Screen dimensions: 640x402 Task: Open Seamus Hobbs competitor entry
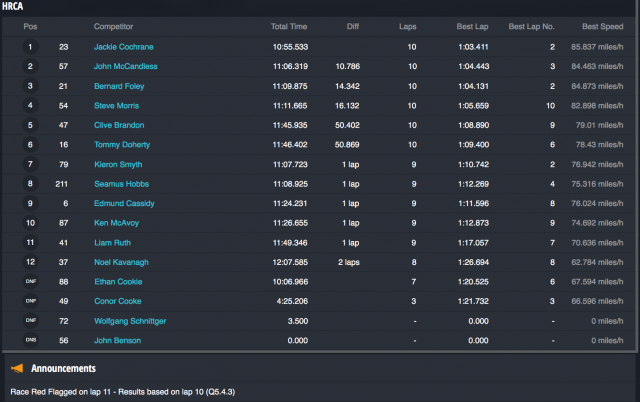coord(120,184)
